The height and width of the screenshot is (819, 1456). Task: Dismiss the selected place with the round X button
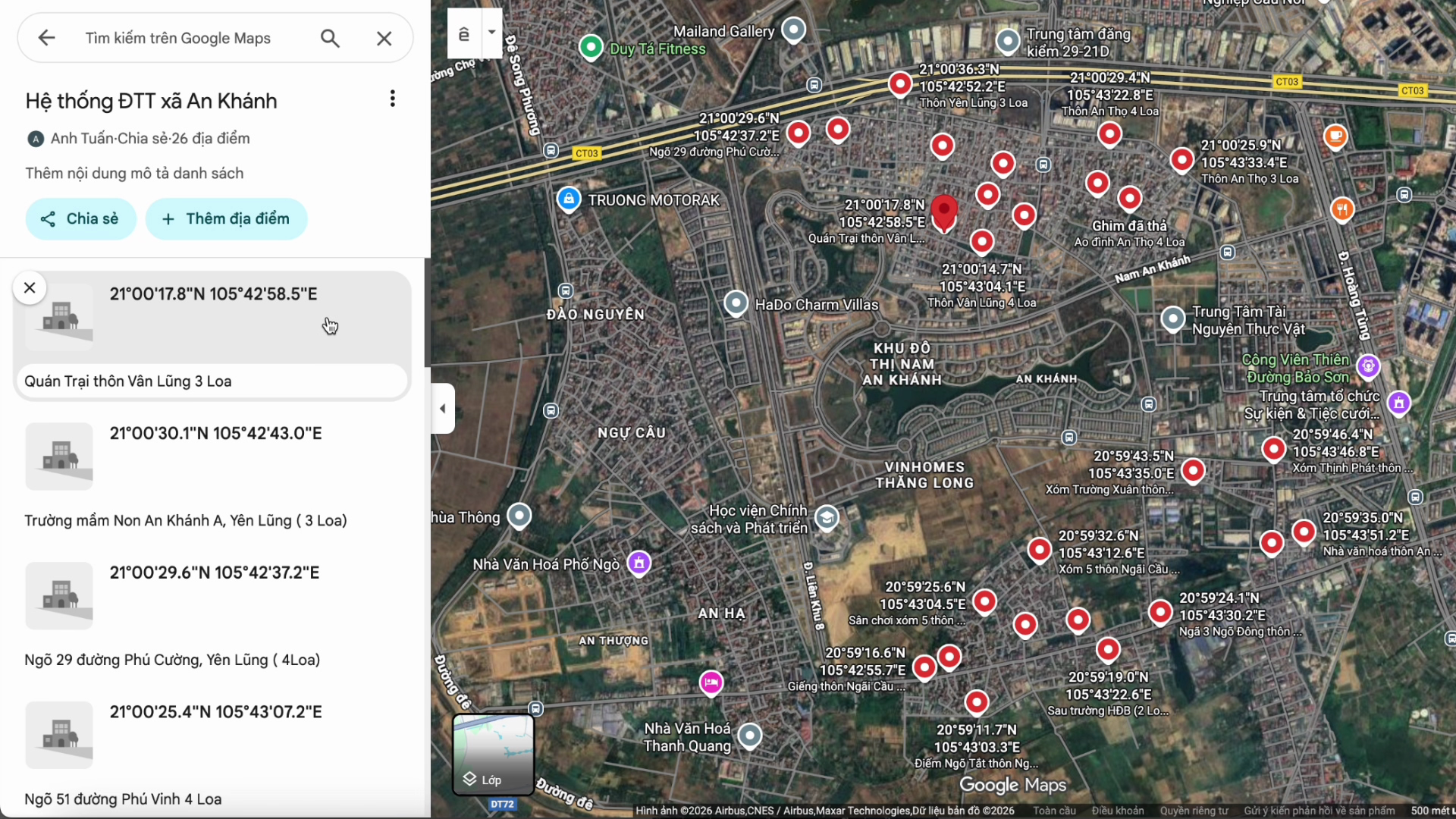coord(30,287)
